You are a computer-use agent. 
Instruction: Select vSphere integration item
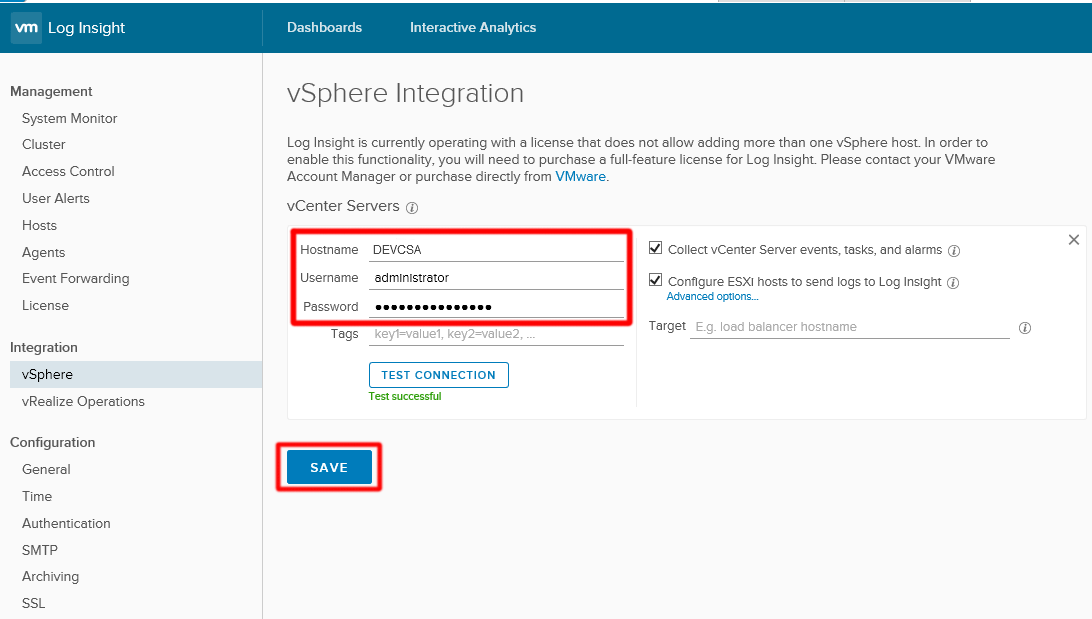(x=136, y=375)
